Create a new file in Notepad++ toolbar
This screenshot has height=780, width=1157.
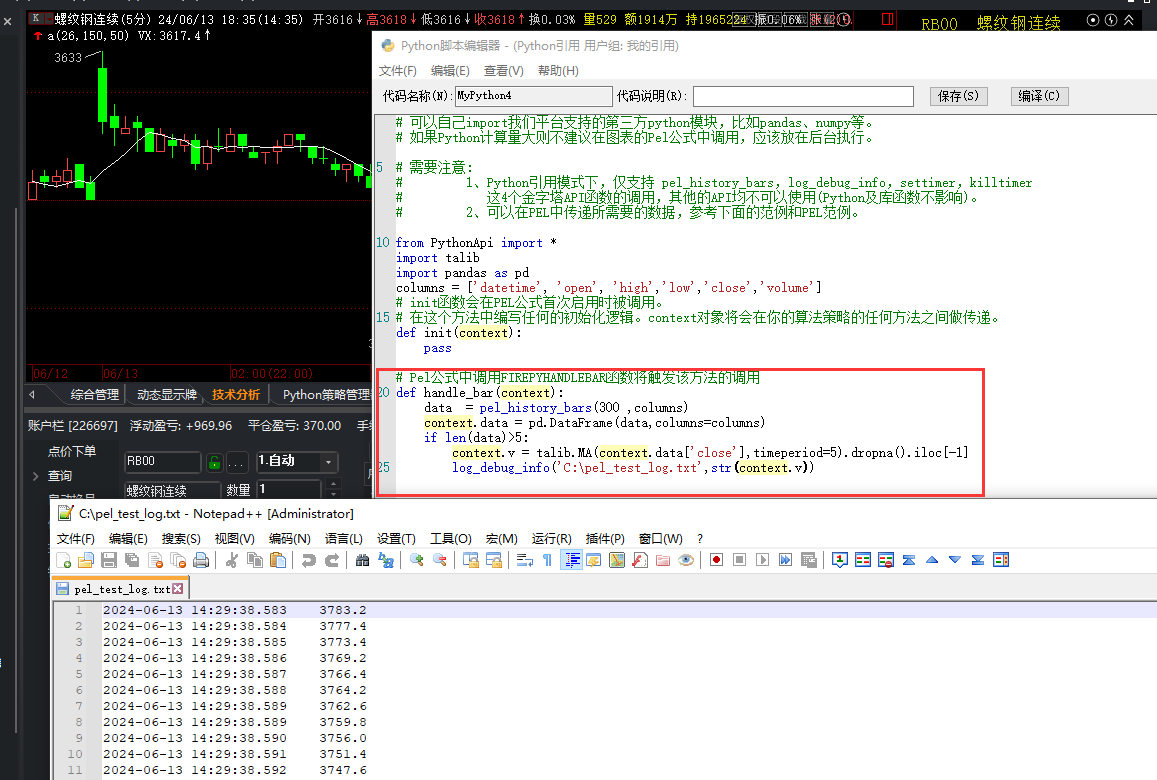click(x=63, y=560)
